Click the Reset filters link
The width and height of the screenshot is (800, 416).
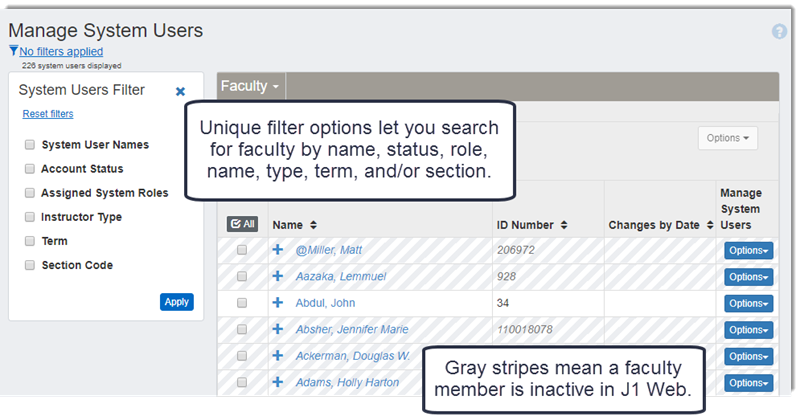(48, 114)
